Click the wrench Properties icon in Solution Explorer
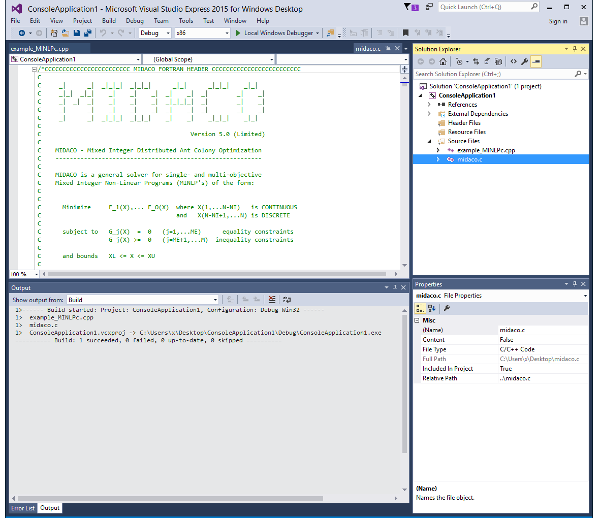The image size is (600, 518). click(525, 62)
